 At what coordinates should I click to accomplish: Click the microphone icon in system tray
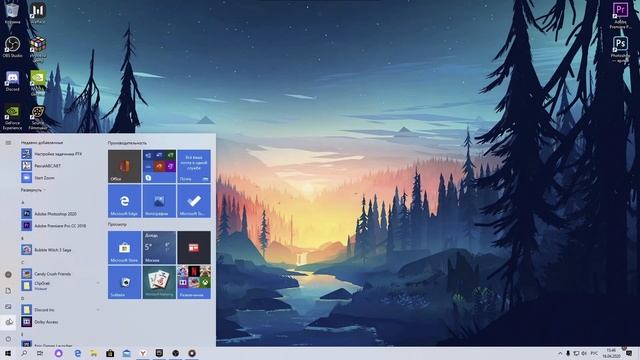click(568, 353)
